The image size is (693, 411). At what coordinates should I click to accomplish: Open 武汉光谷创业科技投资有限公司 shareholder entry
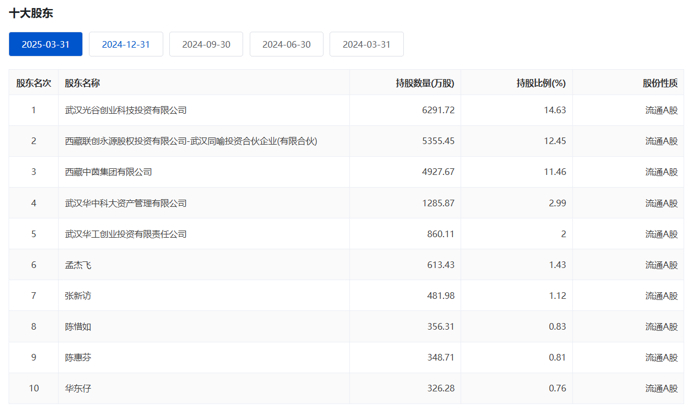click(125, 110)
